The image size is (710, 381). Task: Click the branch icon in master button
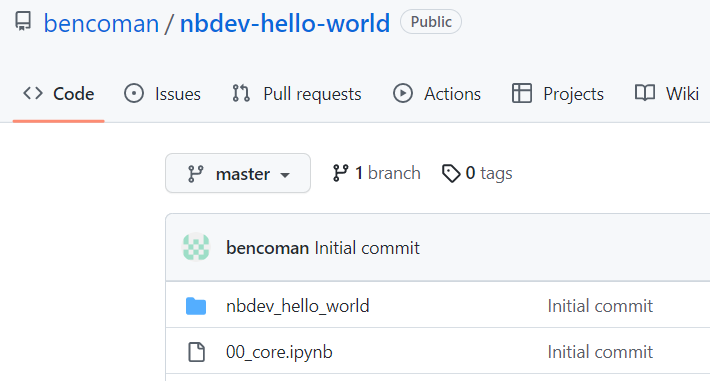tap(195, 174)
